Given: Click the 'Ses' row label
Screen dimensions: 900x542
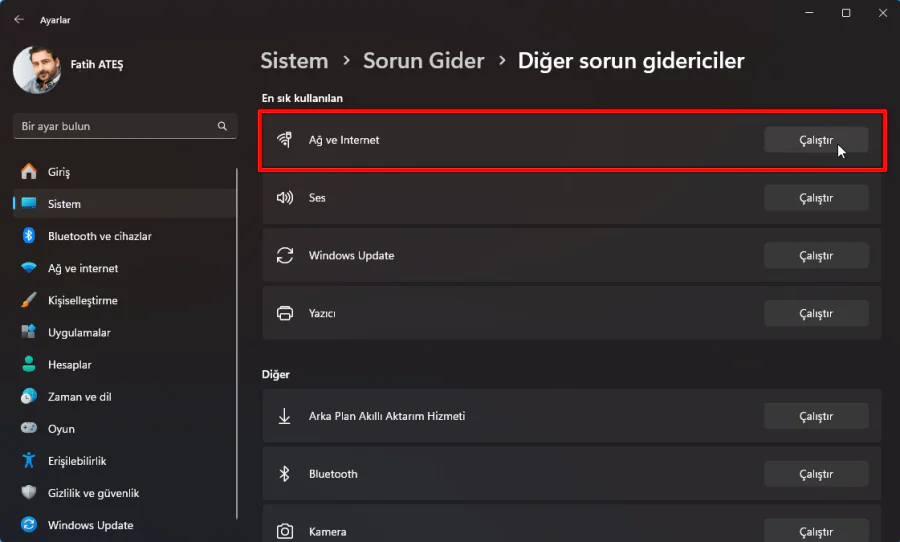Looking at the screenshot, I should click(x=317, y=198).
